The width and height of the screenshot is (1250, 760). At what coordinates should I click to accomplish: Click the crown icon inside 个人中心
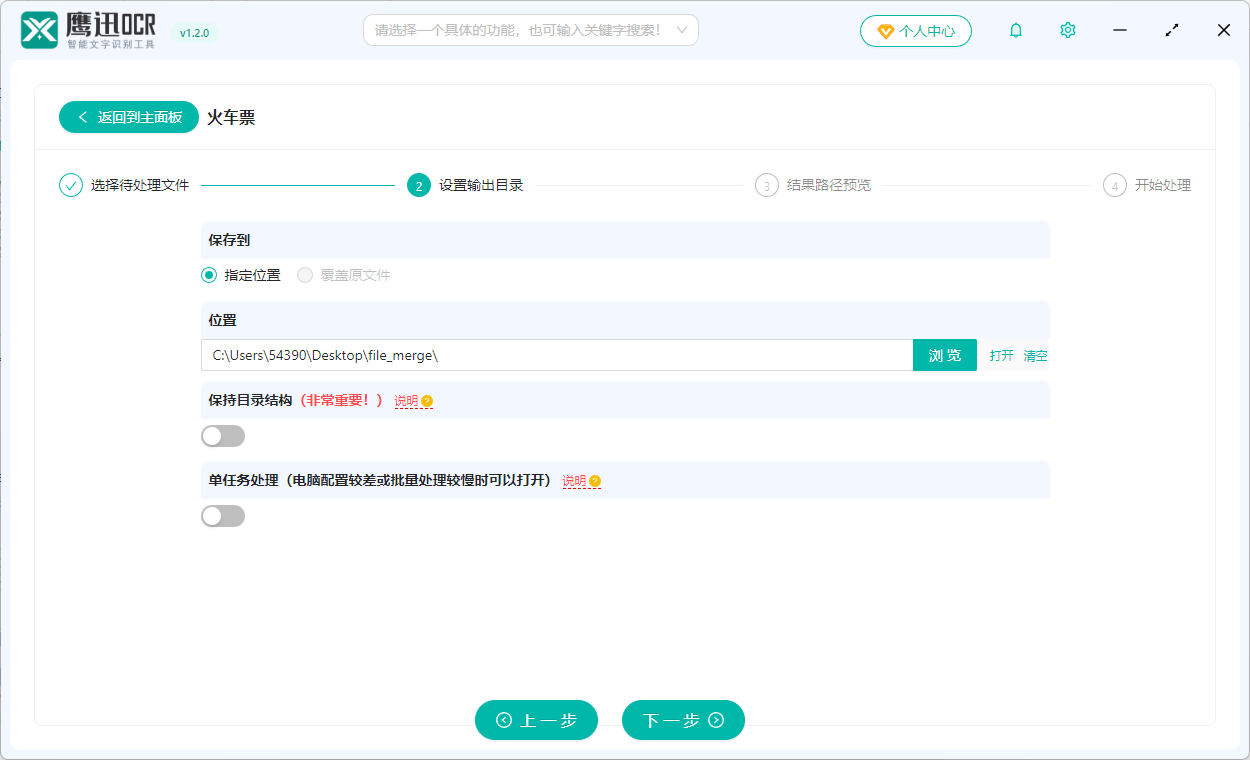pos(884,30)
